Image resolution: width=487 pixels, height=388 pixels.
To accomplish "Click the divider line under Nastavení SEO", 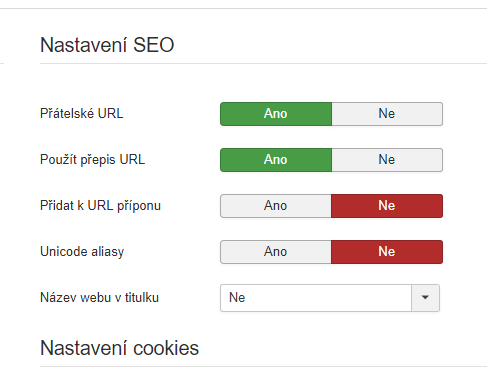I will 263,63.
